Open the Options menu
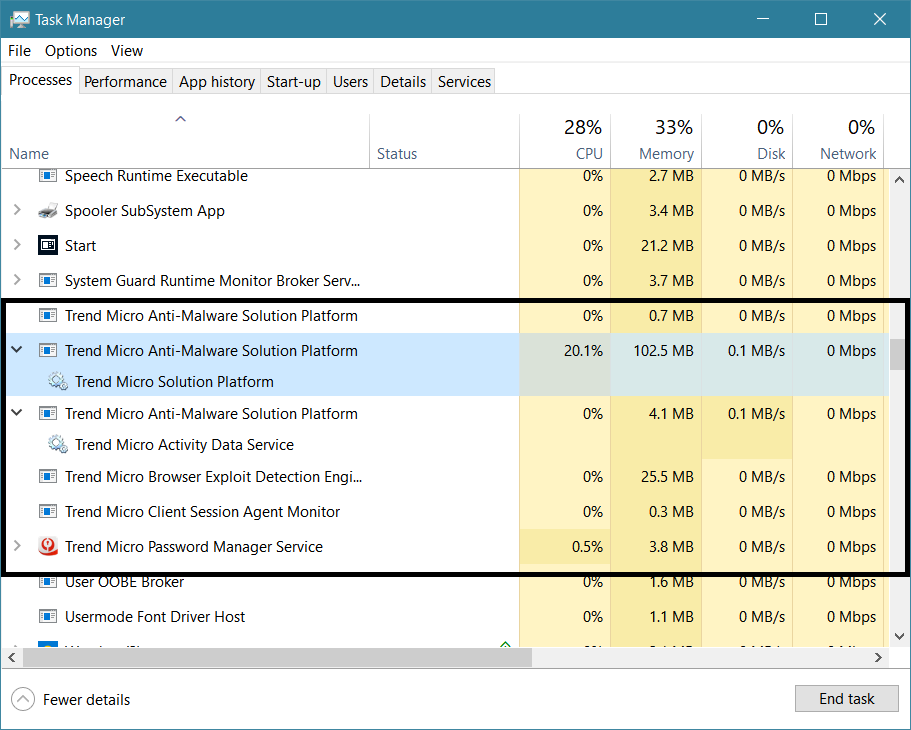 pyautogui.click(x=71, y=51)
